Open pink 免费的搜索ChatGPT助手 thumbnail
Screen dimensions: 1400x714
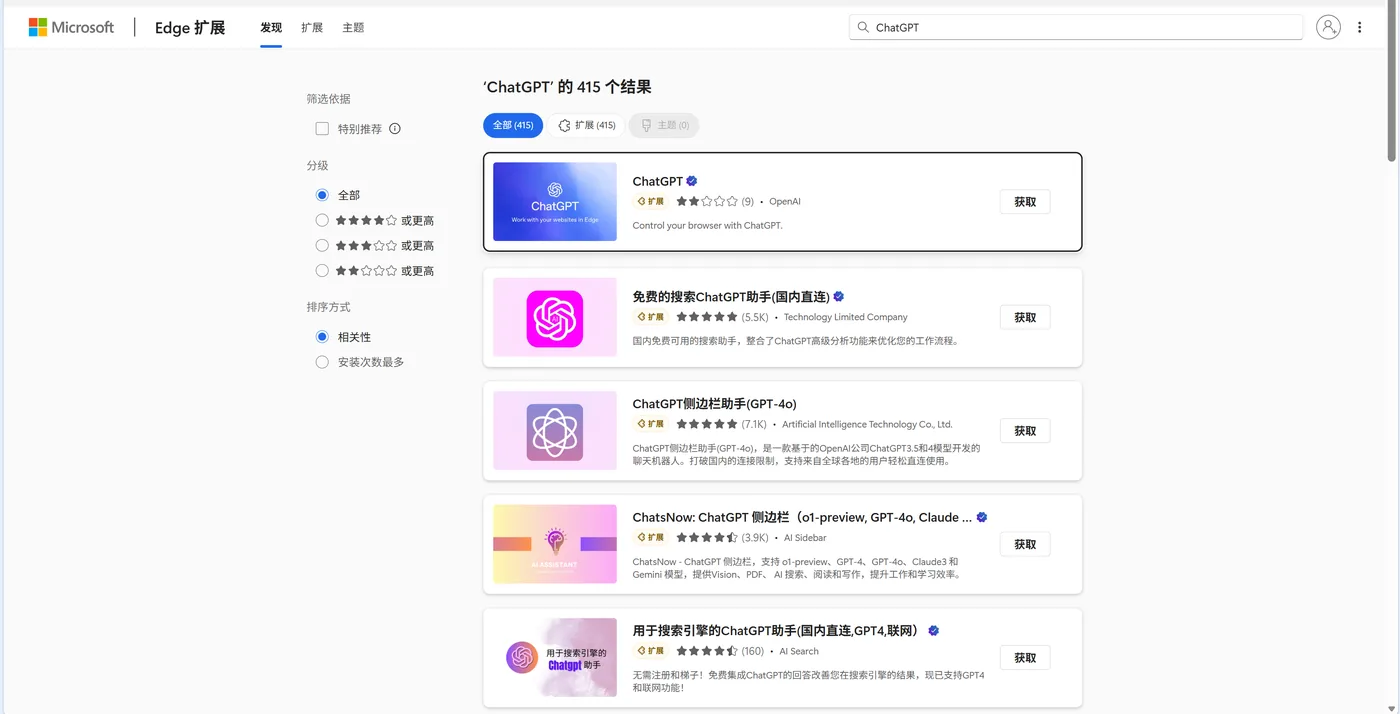point(555,317)
